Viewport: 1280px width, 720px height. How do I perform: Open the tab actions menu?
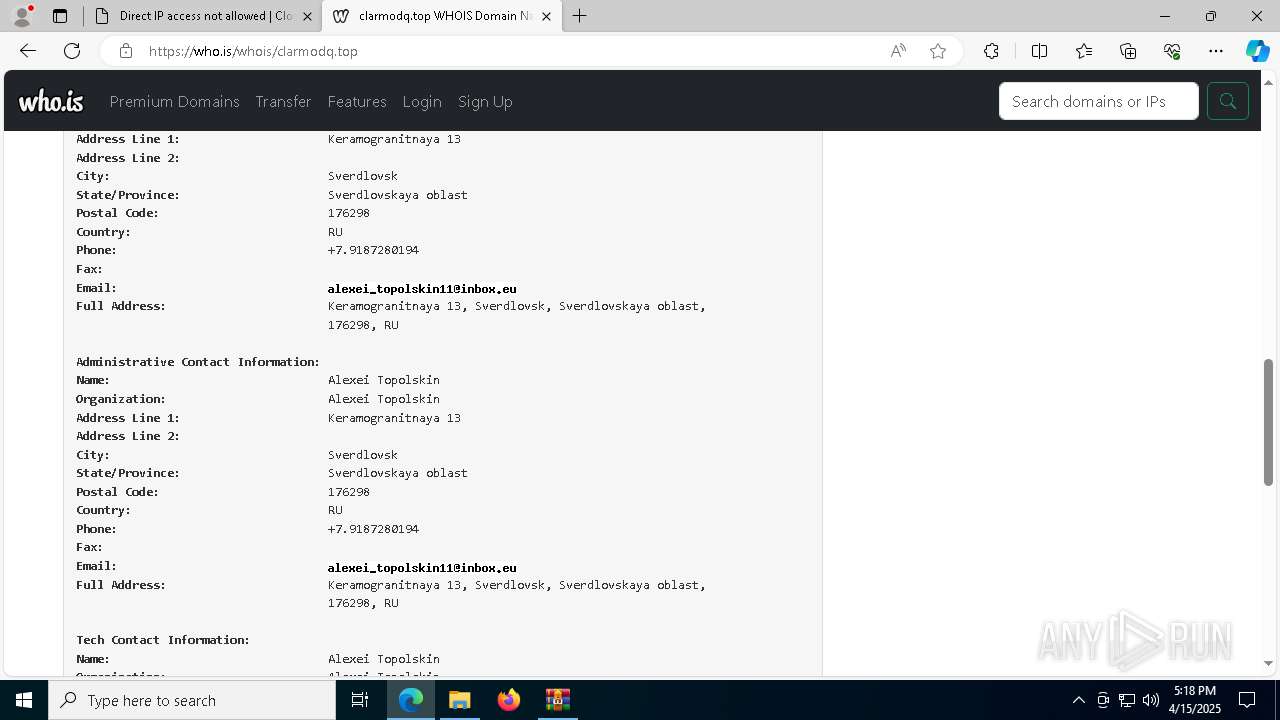click(x=60, y=16)
